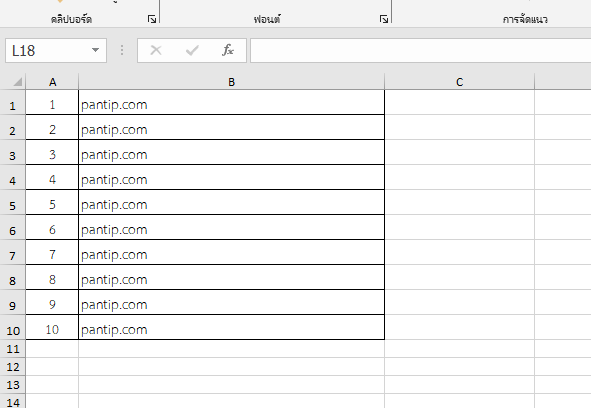
Task: Expand the Name Box dropdown arrow
Action: tap(95, 50)
